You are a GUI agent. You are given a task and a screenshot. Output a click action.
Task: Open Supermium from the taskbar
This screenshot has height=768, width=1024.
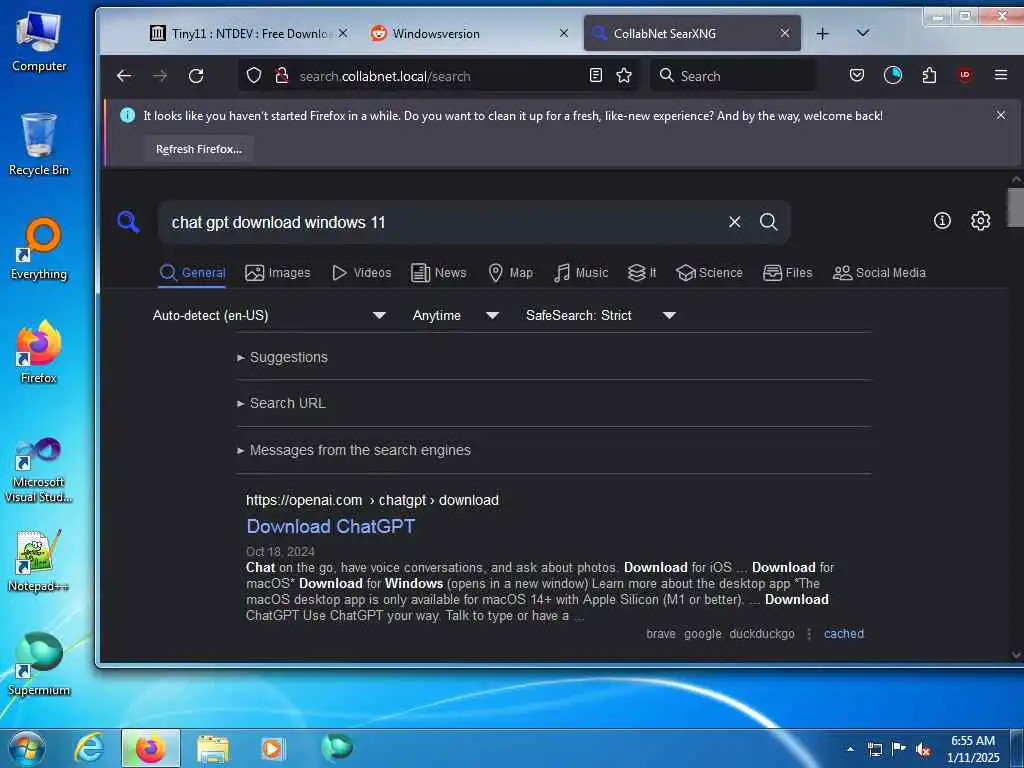[336, 748]
